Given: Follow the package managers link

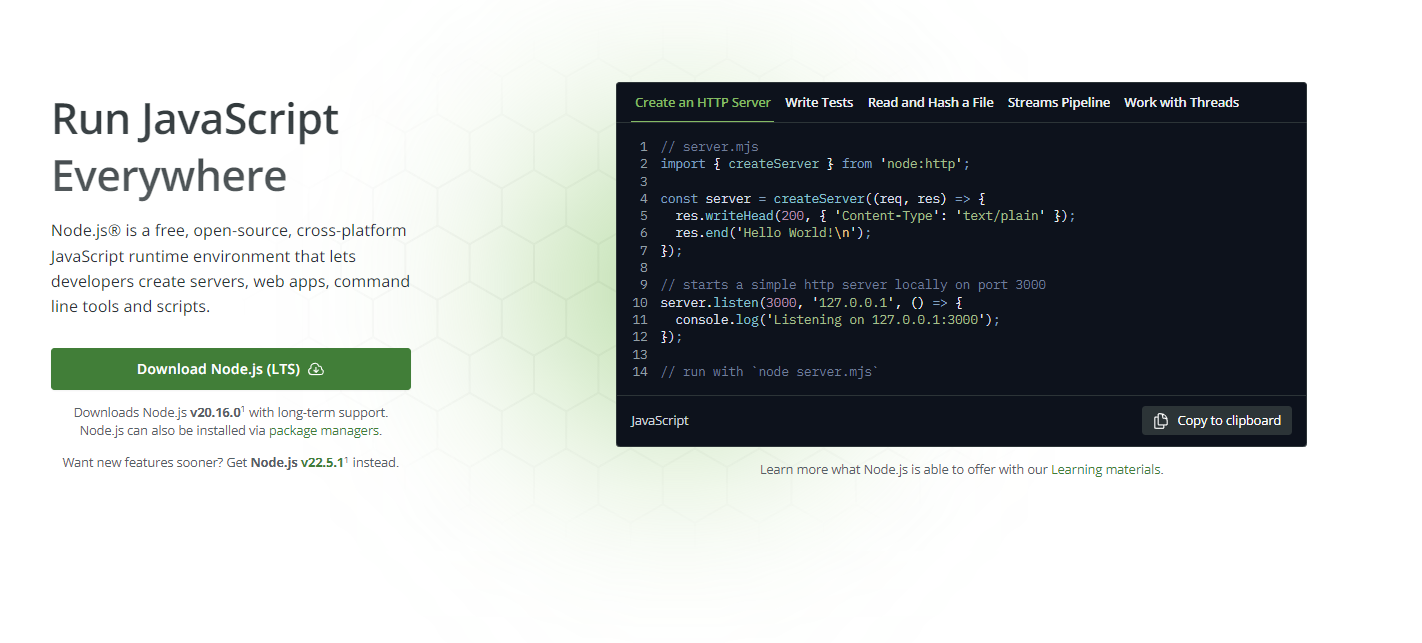Looking at the screenshot, I should 324,431.
